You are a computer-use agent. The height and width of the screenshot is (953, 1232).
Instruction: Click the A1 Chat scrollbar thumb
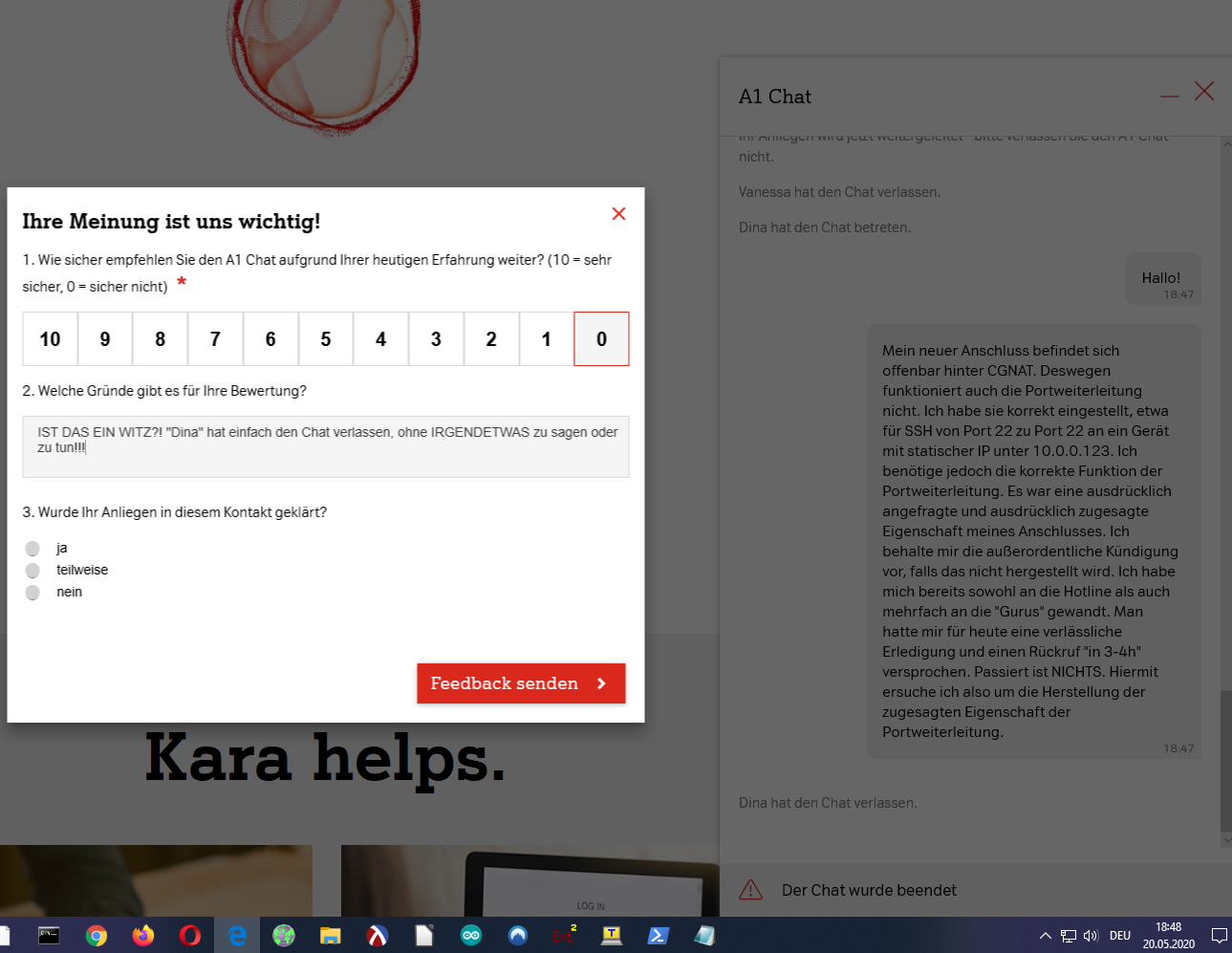[x=1226, y=761]
